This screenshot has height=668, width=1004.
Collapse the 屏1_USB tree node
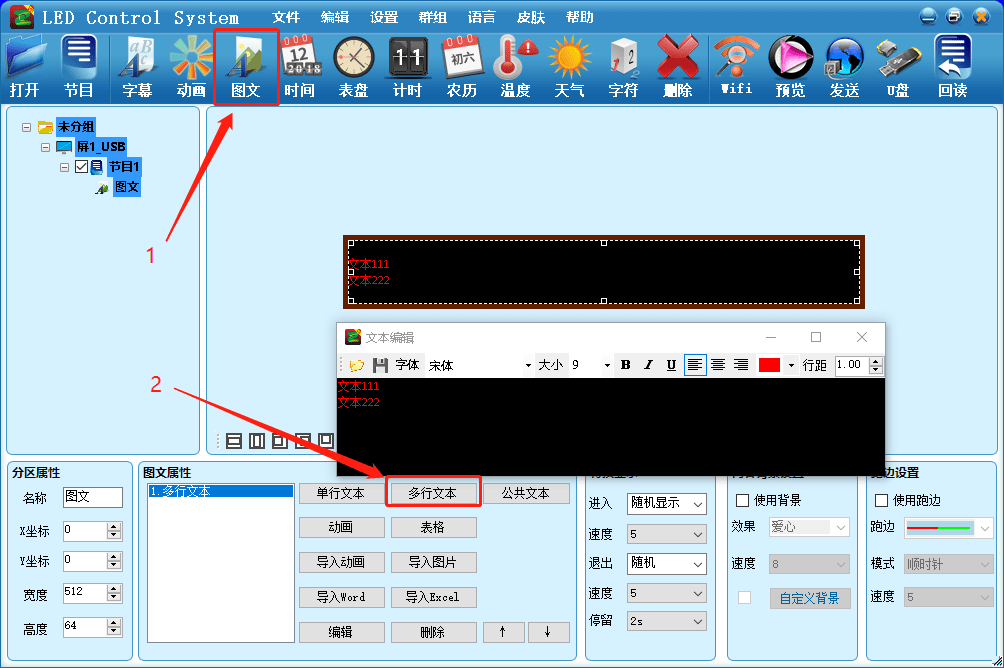click(x=46, y=146)
